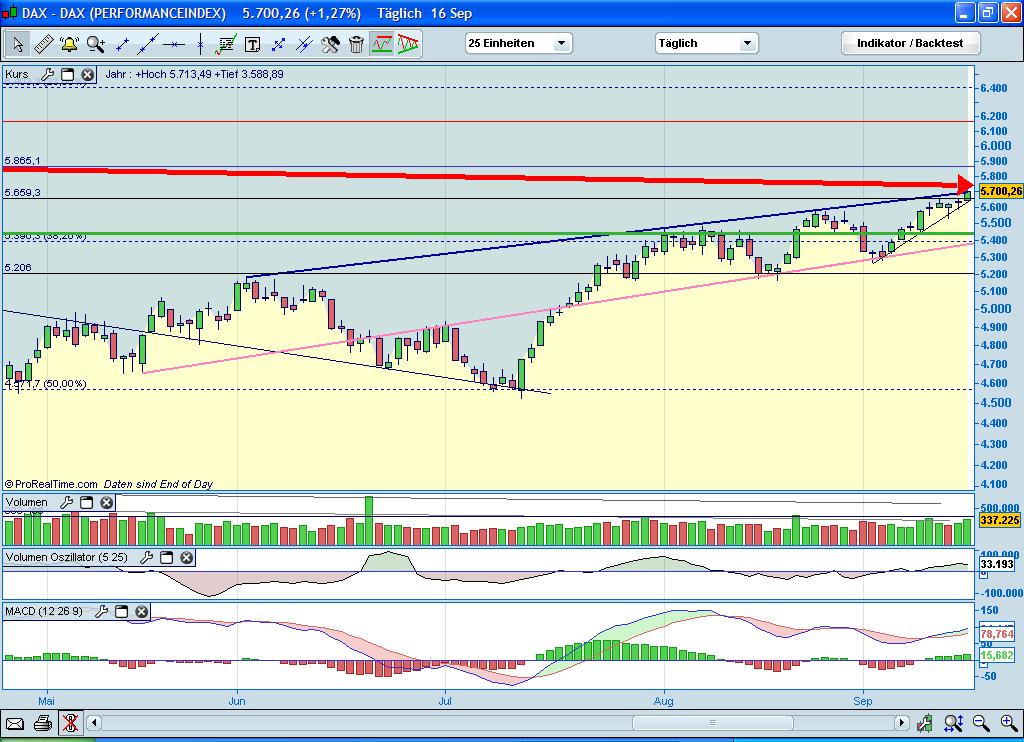This screenshot has width=1024, height=742.
Task: Click the current price tag 5.700,26
Action: (1000, 191)
